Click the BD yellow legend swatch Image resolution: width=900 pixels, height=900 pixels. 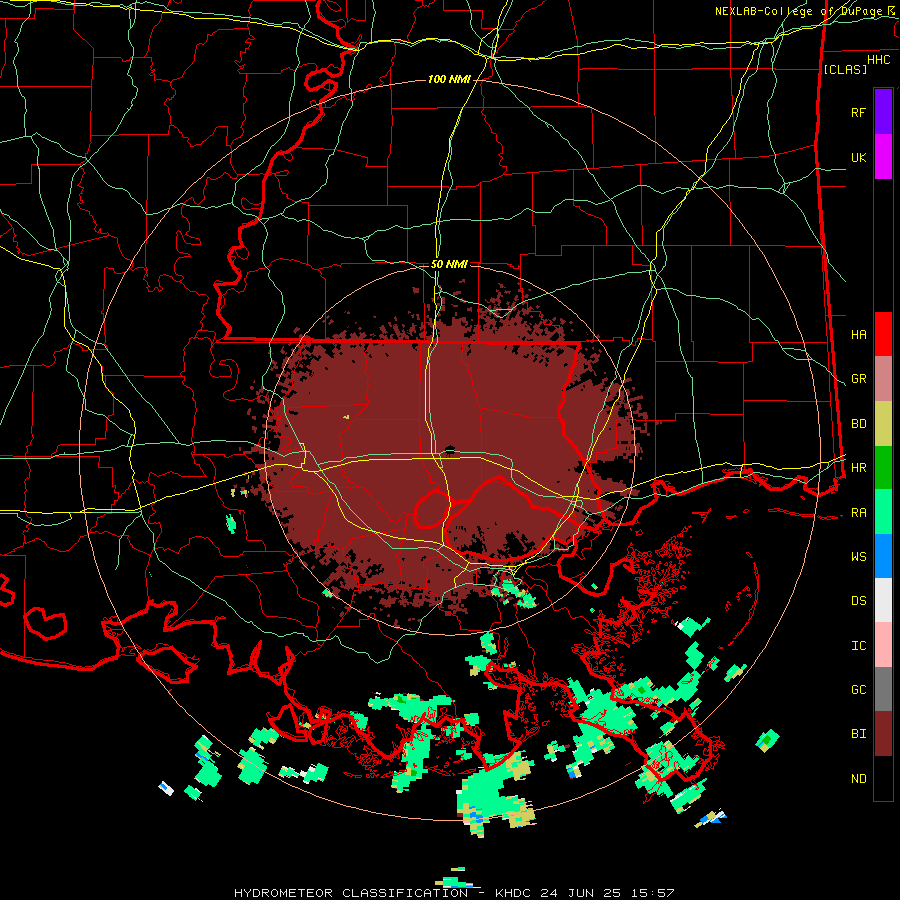(883, 424)
